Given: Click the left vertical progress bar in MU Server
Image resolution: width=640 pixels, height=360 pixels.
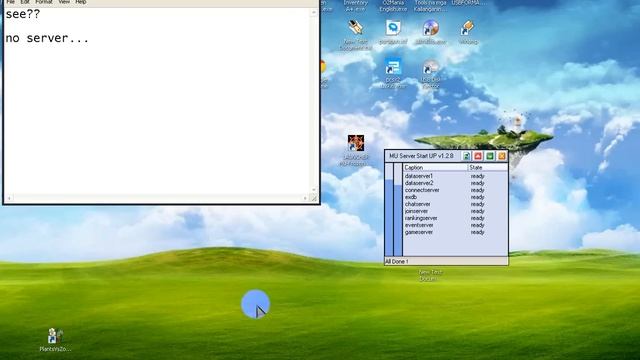Looking at the screenshot, I should [389, 209].
